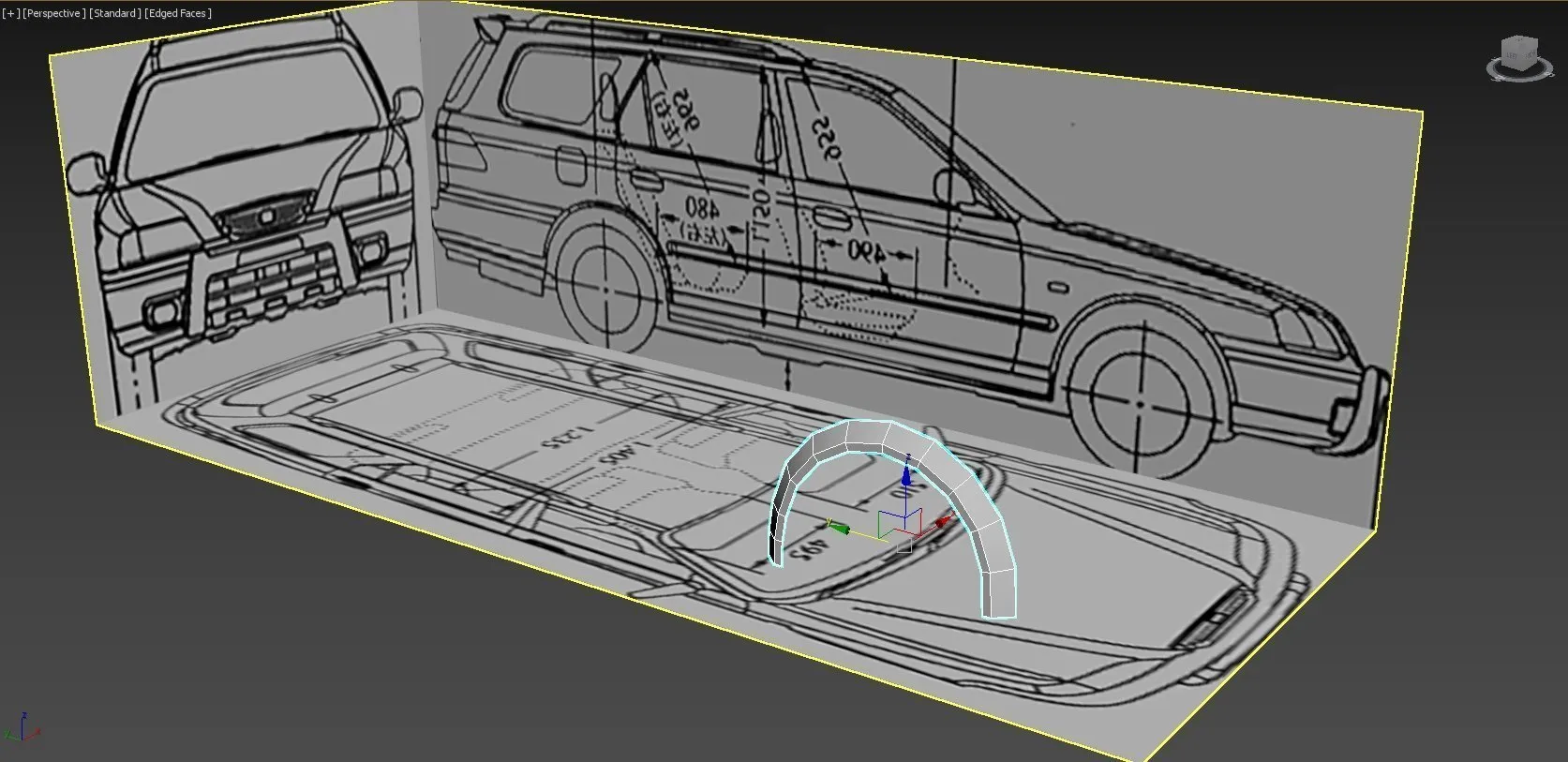Image resolution: width=1568 pixels, height=762 pixels.
Task: Click the rear wheel in side blueprint
Action: [x=605, y=289]
